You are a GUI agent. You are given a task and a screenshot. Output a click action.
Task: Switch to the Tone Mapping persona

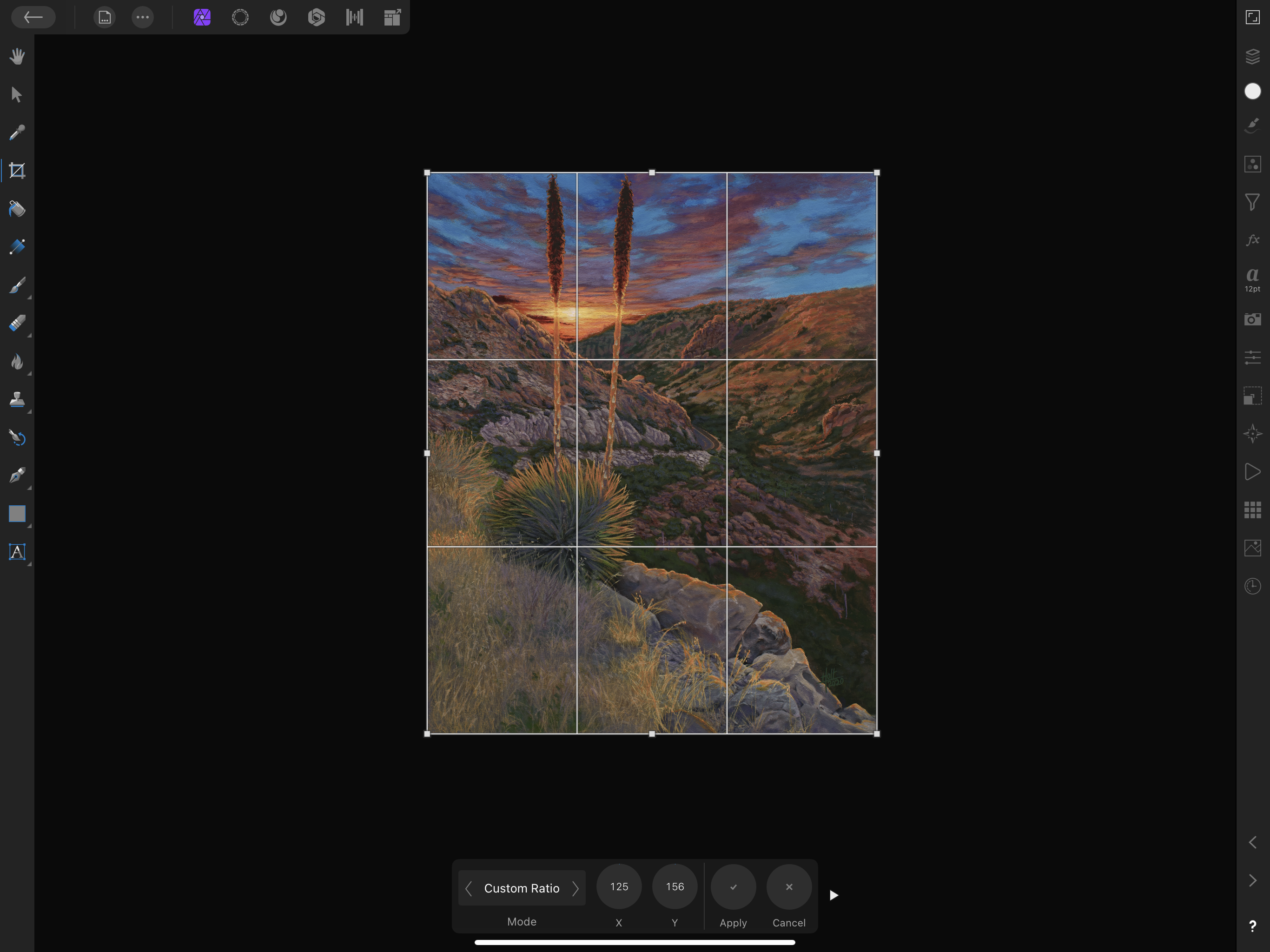(x=354, y=17)
